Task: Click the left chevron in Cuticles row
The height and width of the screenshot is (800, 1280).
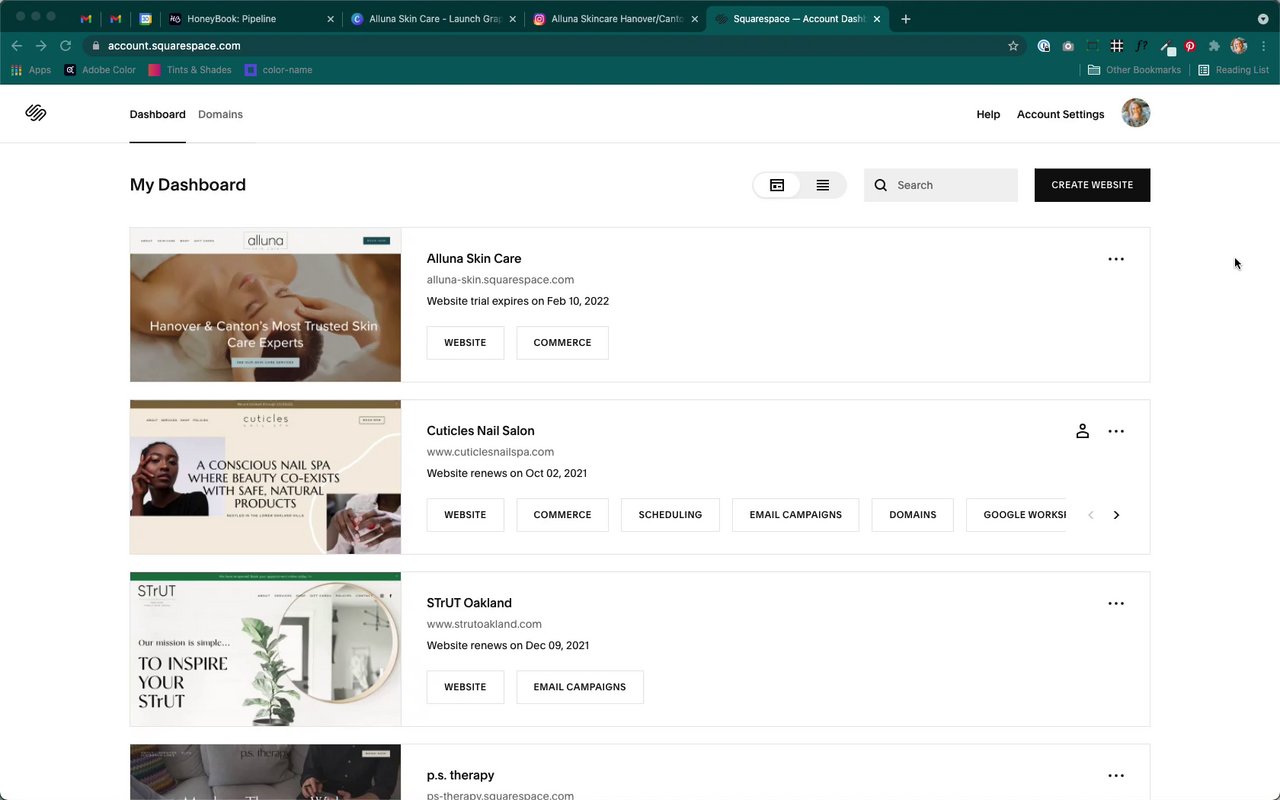Action: [x=1091, y=515]
